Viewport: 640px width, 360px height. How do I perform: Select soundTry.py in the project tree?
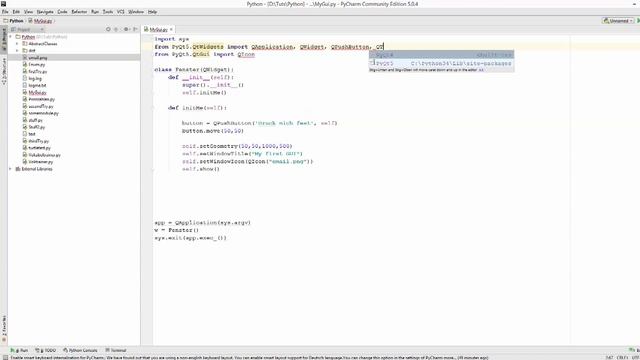pyautogui.click(x=41, y=106)
